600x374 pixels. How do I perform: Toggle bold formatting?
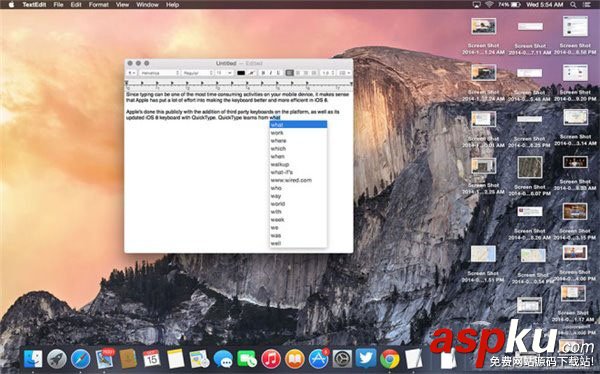[x=263, y=73]
